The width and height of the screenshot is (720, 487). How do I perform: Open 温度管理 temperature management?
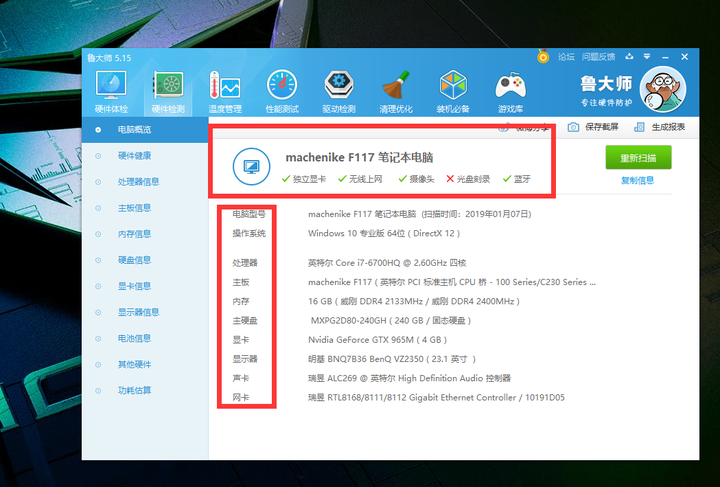(x=225, y=92)
